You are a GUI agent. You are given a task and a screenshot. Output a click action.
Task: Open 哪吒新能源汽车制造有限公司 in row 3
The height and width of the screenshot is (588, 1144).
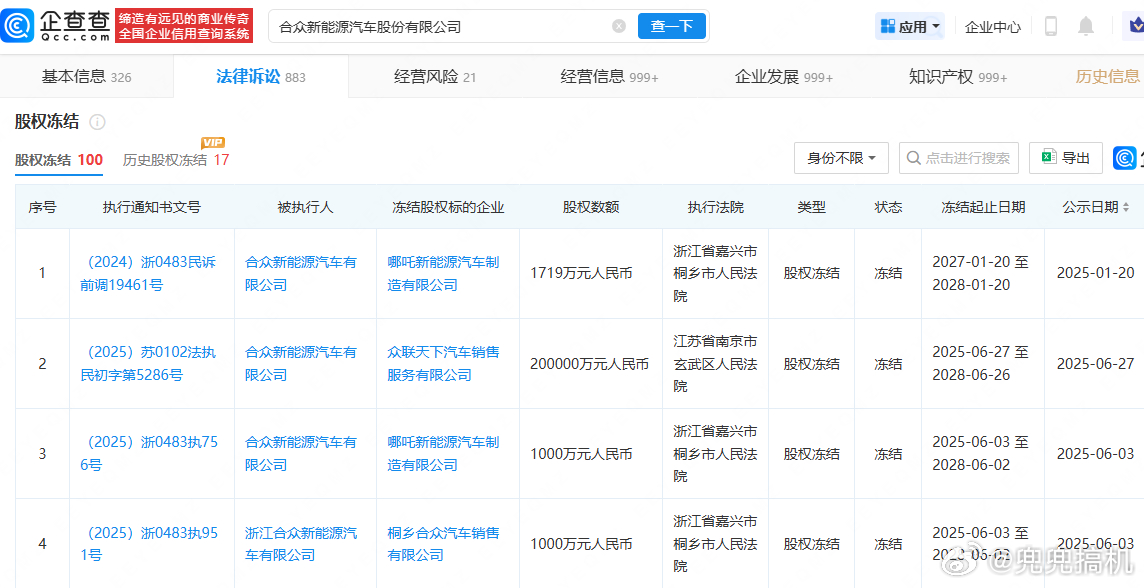coord(444,453)
